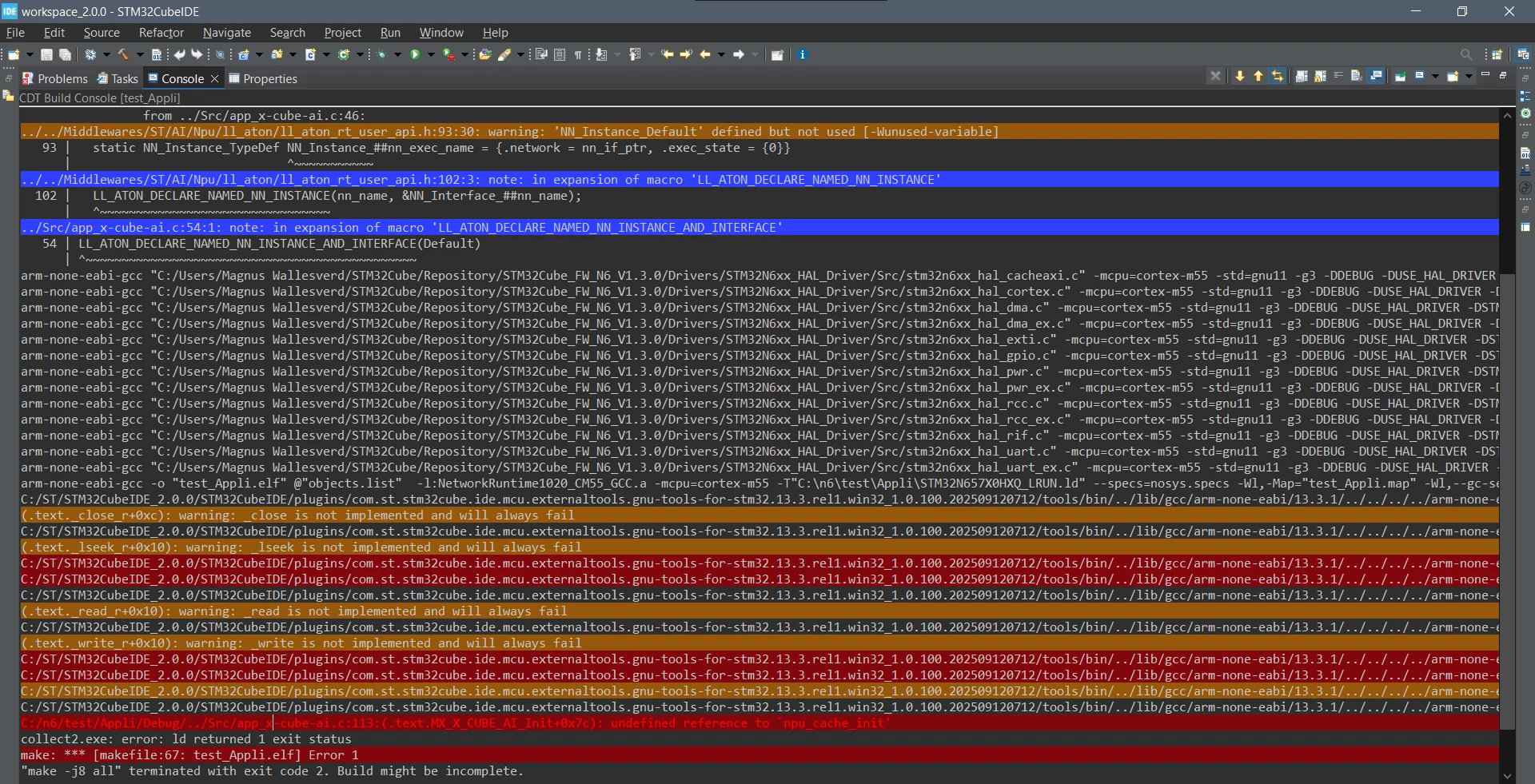Click the Information Center icon
Viewport: 1535px width, 784px height.
[803, 54]
